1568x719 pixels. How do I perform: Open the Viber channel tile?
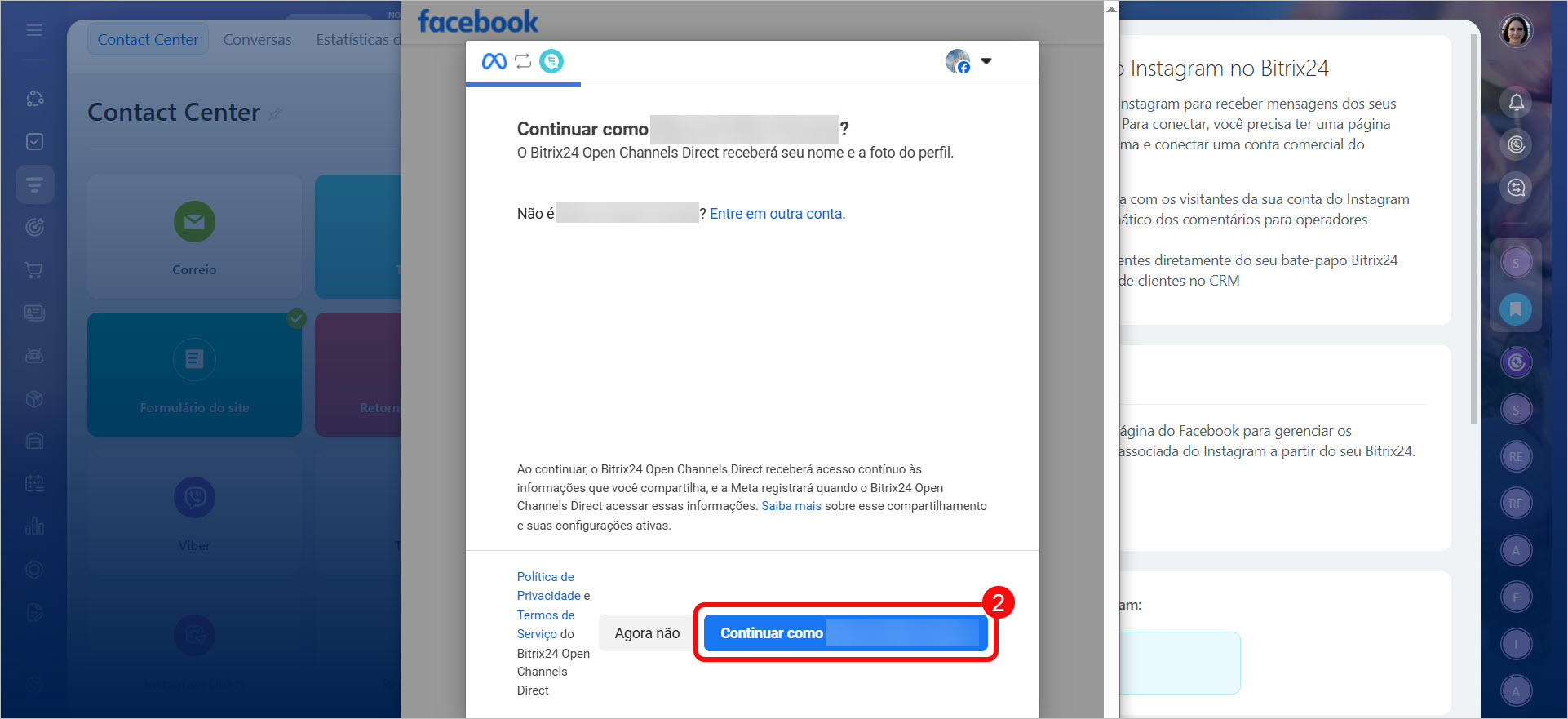(x=194, y=513)
